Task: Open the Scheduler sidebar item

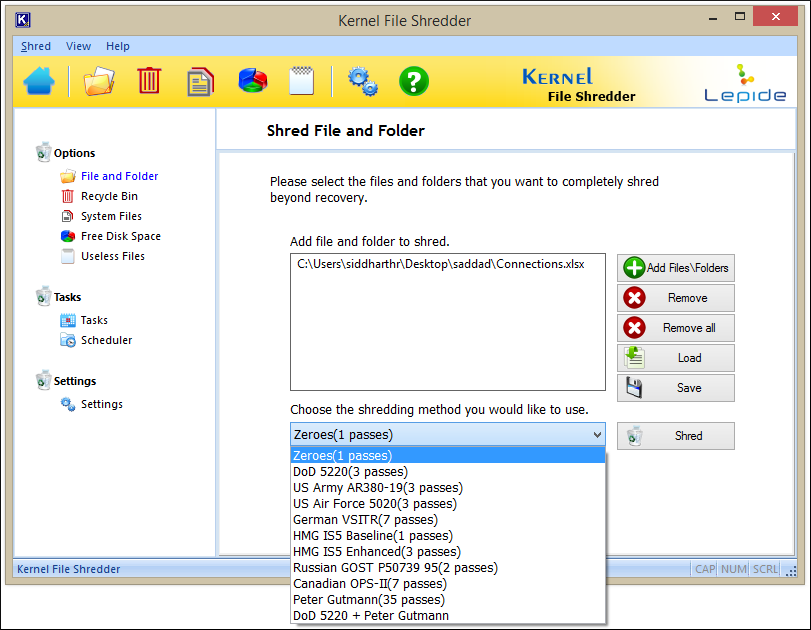Action: [x=107, y=340]
